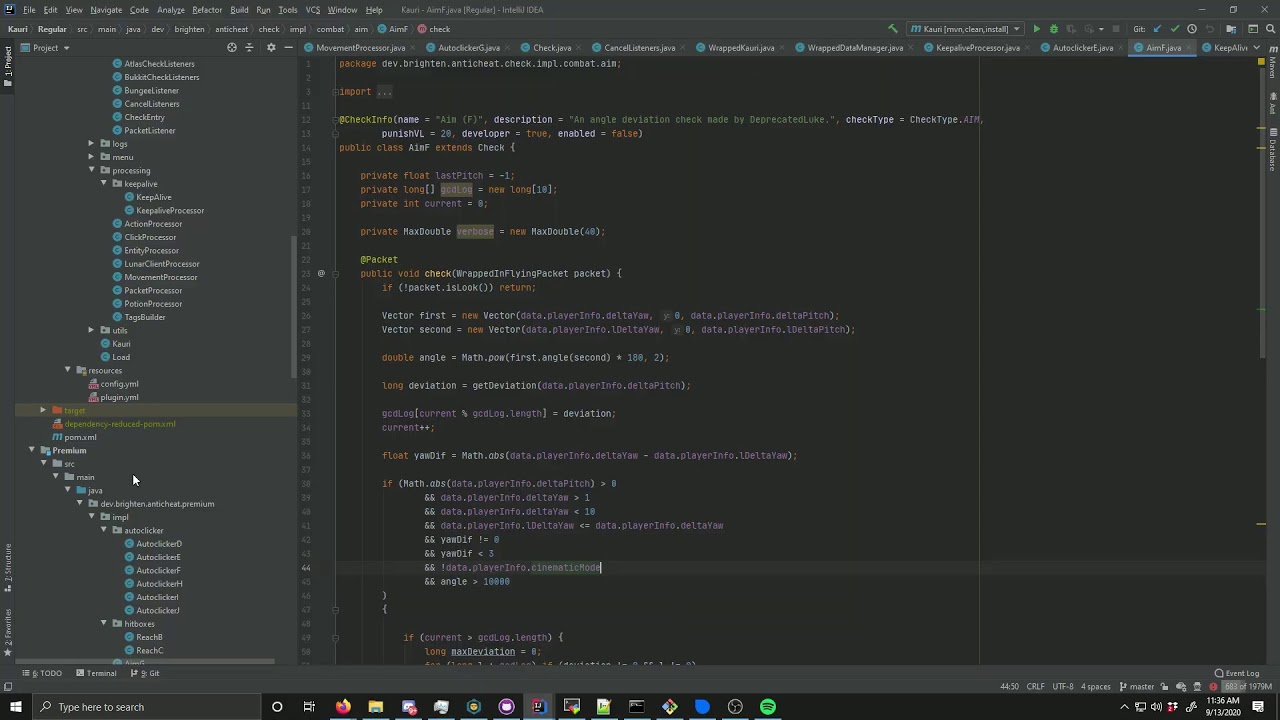Click locate file crosshair in Project panel
Viewport: 1280px width, 720px height.
pos(232,47)
